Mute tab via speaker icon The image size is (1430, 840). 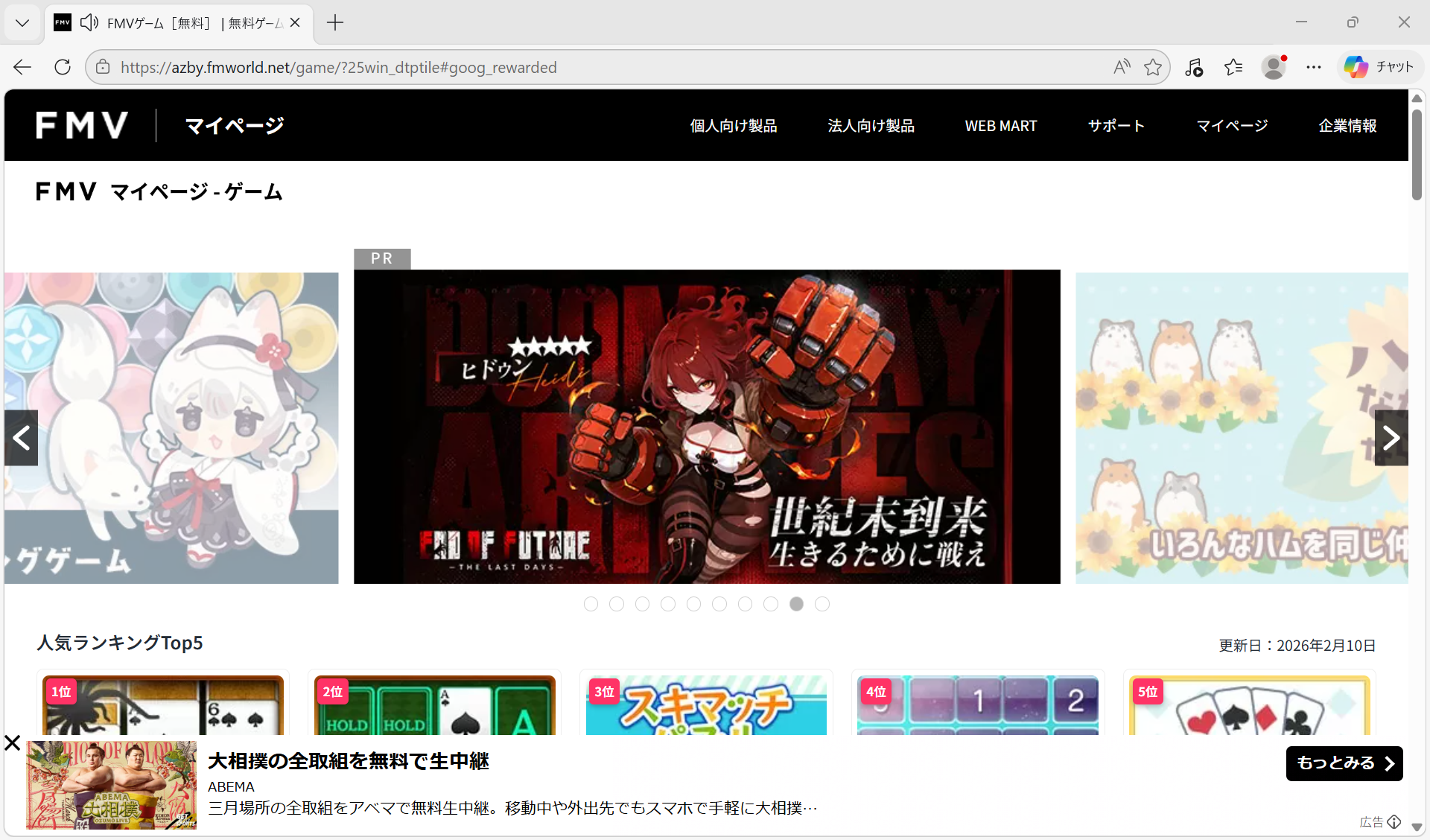tap(89, 22)
